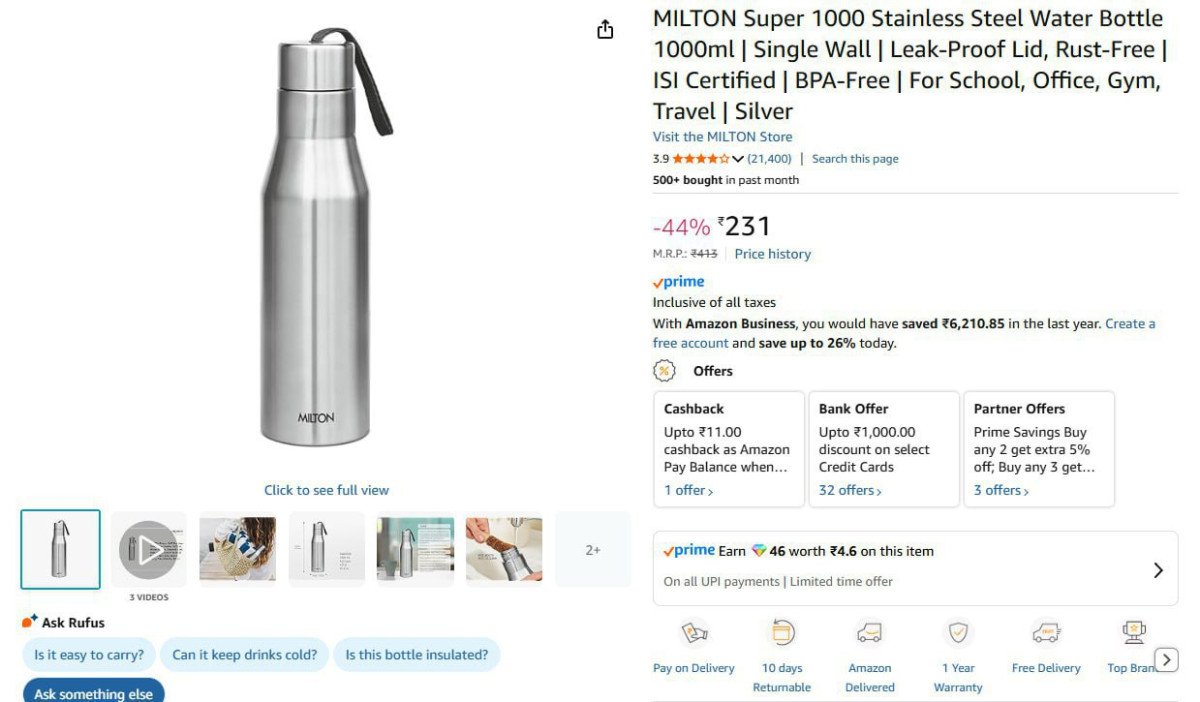
Task: Select 'Can it keep drinks cold?' suggestion
Action: click(x=244, y=655)
